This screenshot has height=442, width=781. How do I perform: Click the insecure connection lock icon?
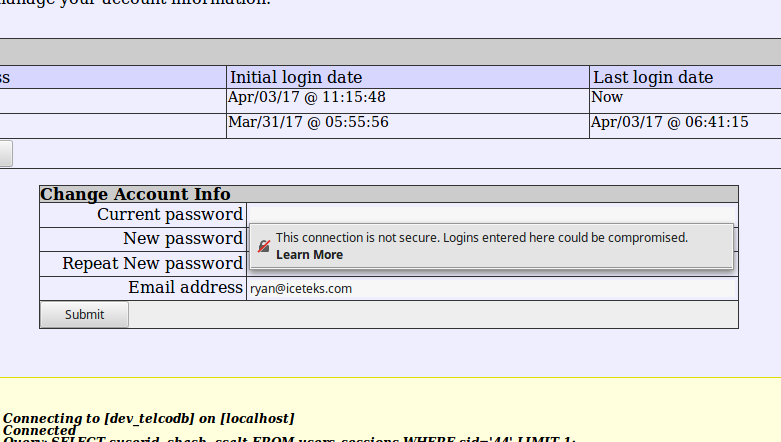click(264, 246)
